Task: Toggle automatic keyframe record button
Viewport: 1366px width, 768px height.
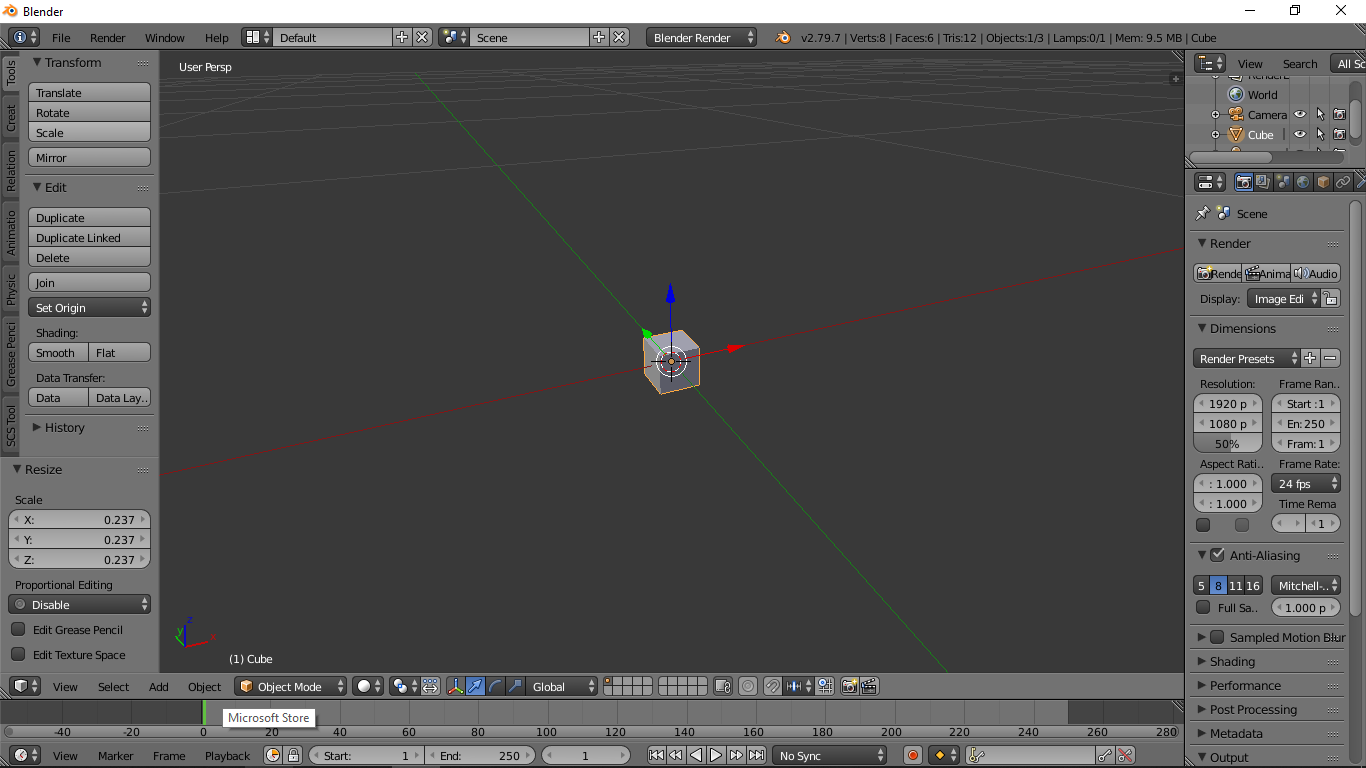Action: coord(912,755)
